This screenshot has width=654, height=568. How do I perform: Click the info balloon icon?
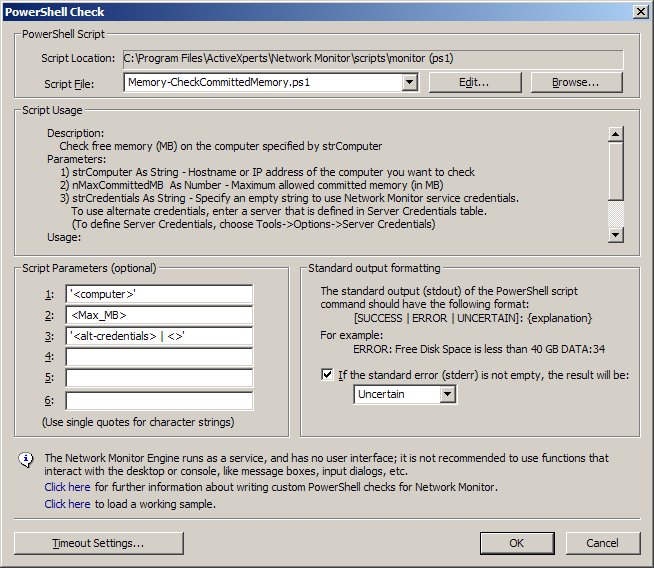coord(26,460)
